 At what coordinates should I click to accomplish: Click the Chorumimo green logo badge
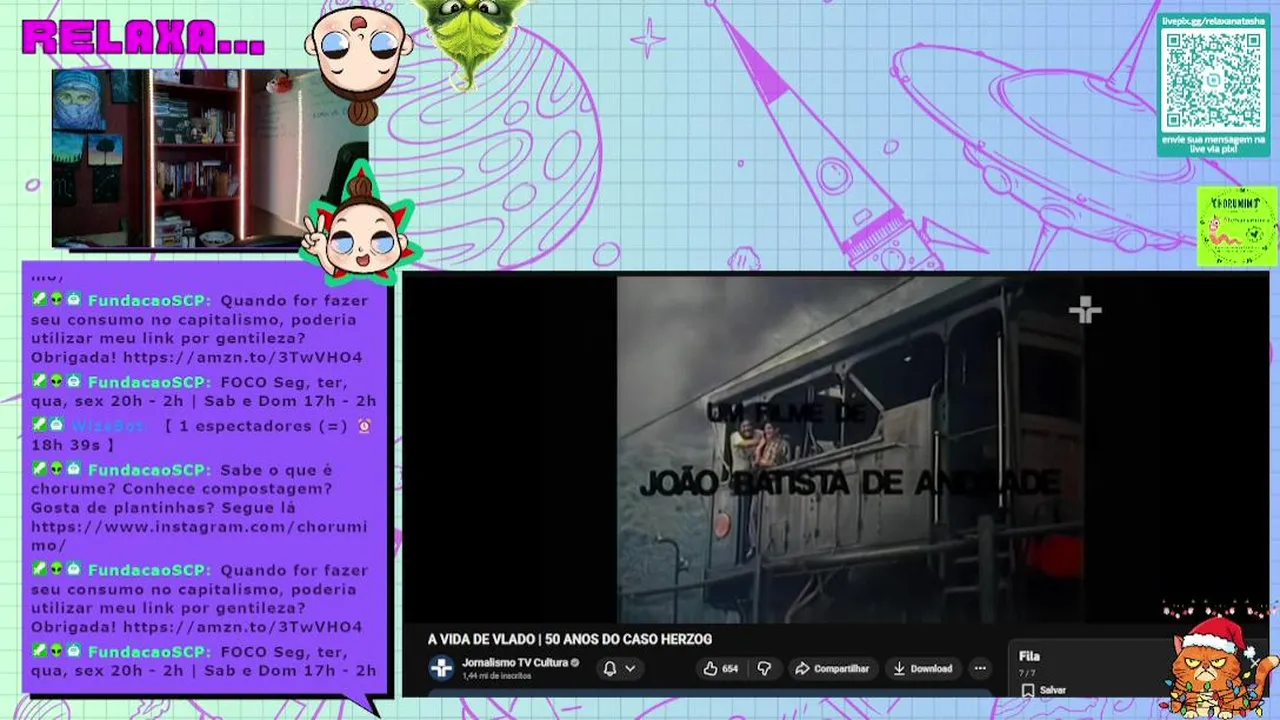pos(1237,226)
